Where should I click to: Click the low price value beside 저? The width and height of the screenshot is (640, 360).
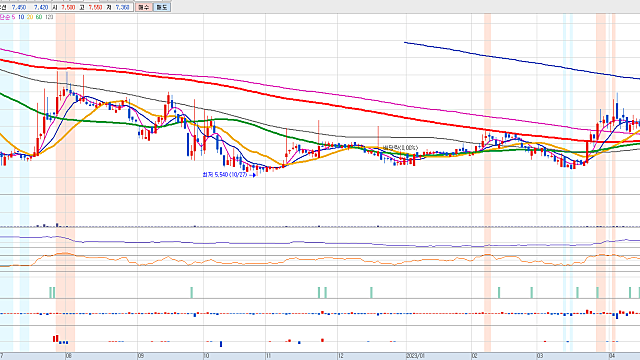122,7
